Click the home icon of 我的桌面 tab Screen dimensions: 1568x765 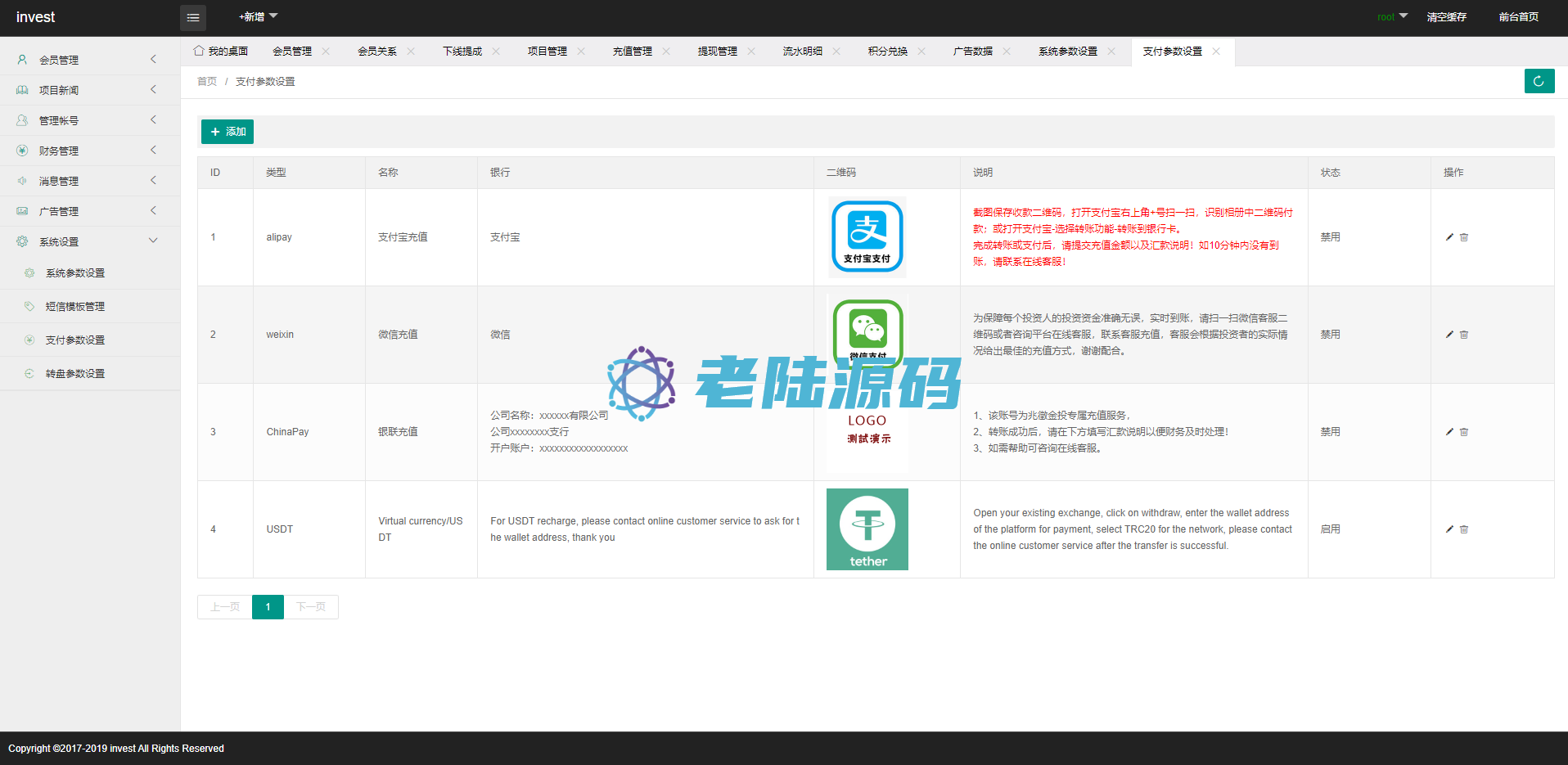(199, 51)
